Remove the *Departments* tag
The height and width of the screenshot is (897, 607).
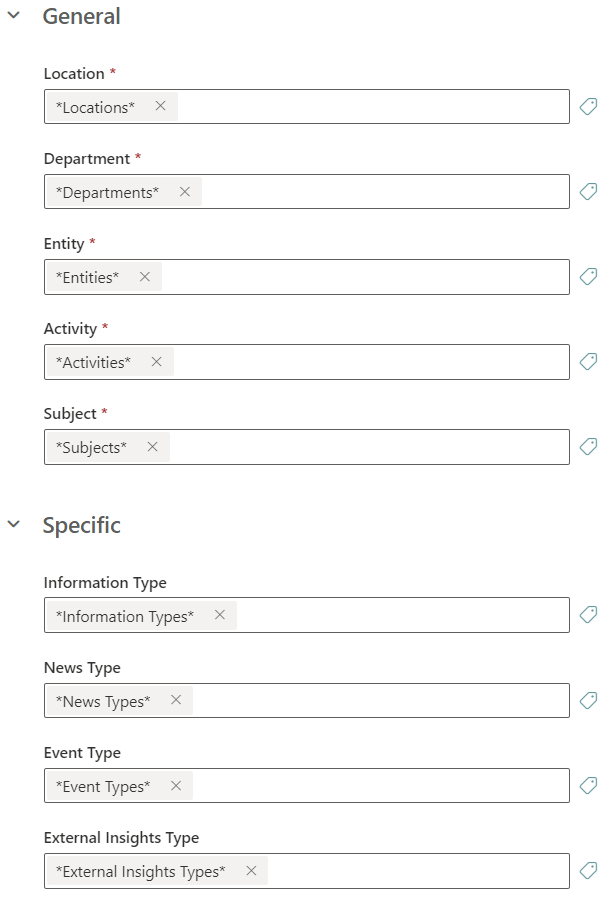185,192
